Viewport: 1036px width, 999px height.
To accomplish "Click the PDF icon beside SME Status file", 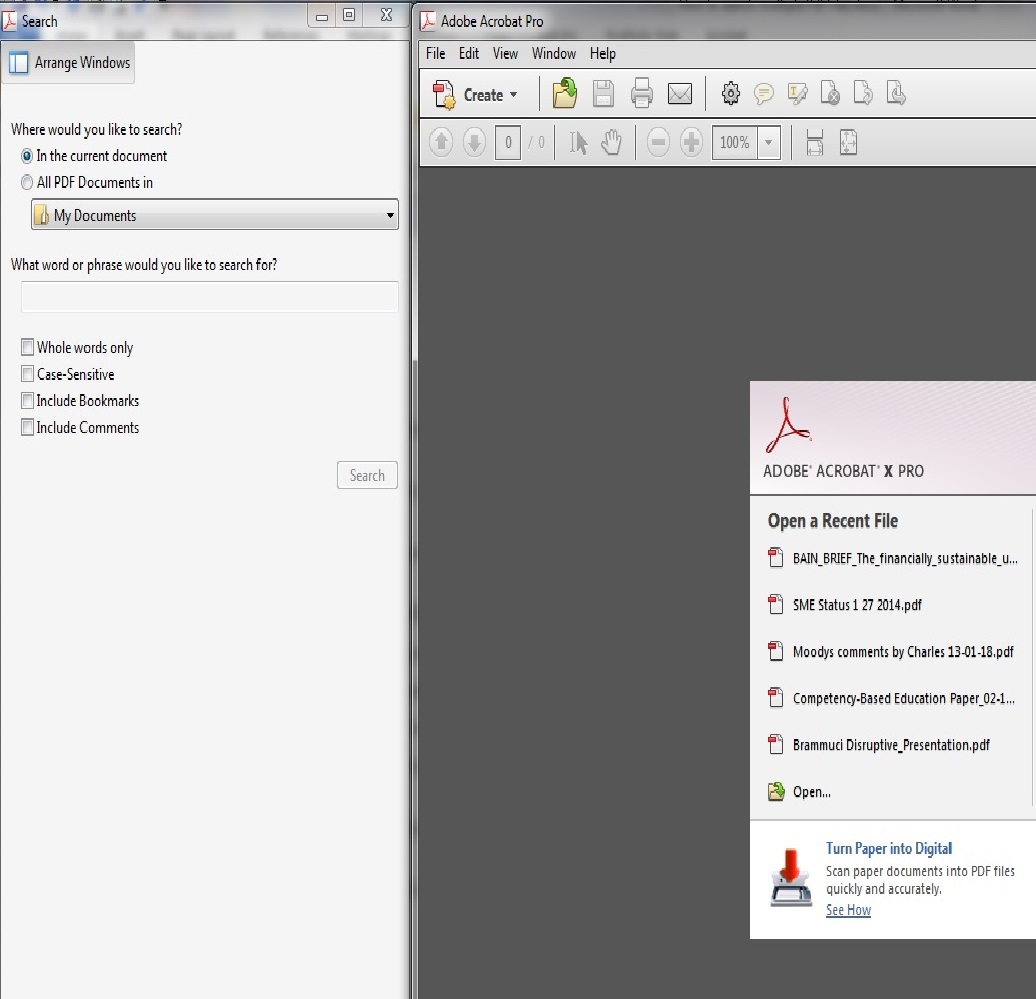I will point(776,605).
